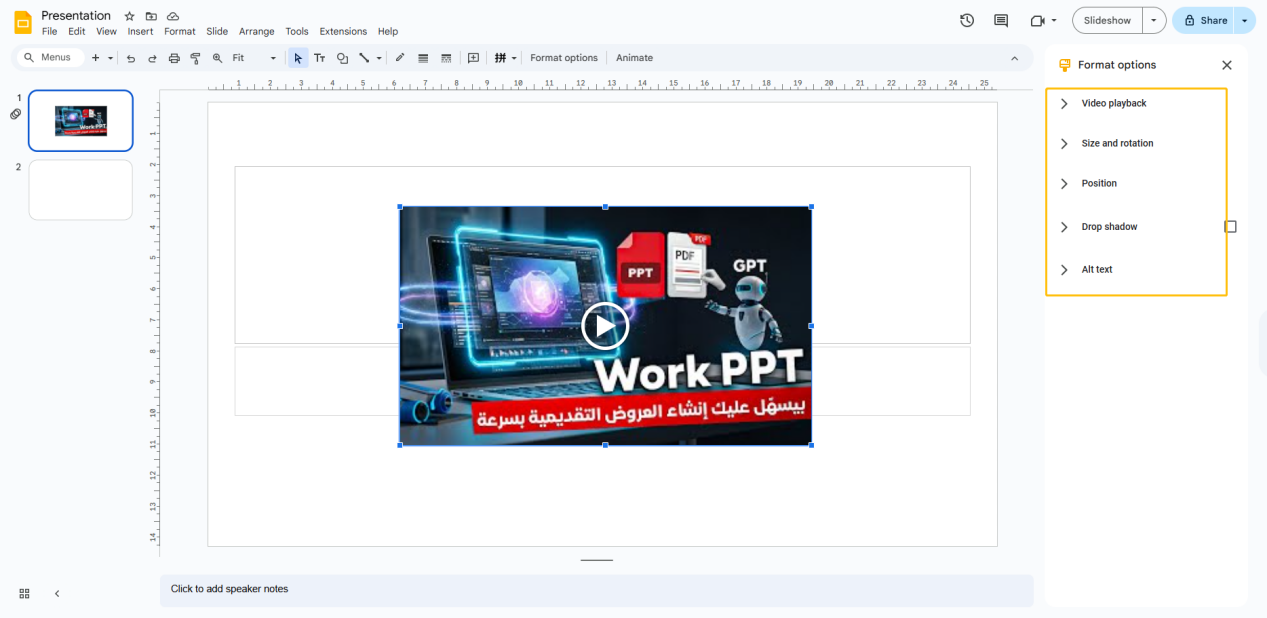Open the Fit zoom level dropdown

[x=254, y=58]
